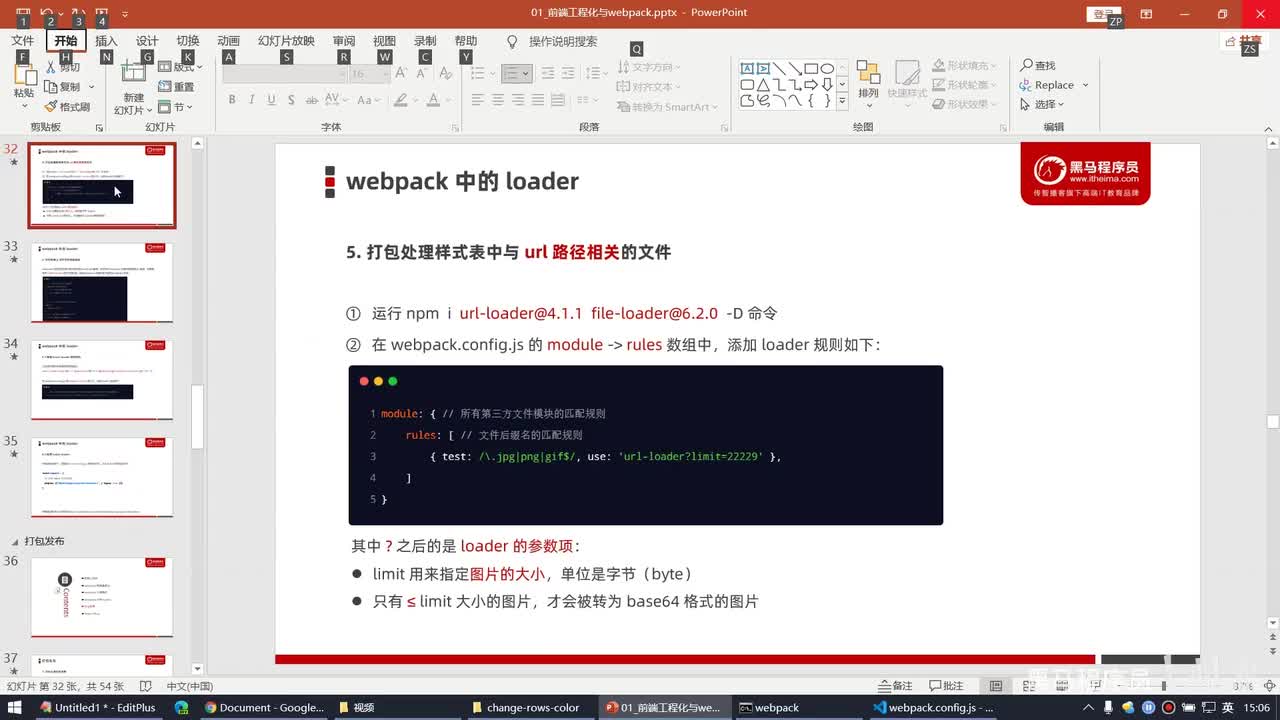Switch to the View 视图 tab
1280x720 pixels.
tap(384, 41)
